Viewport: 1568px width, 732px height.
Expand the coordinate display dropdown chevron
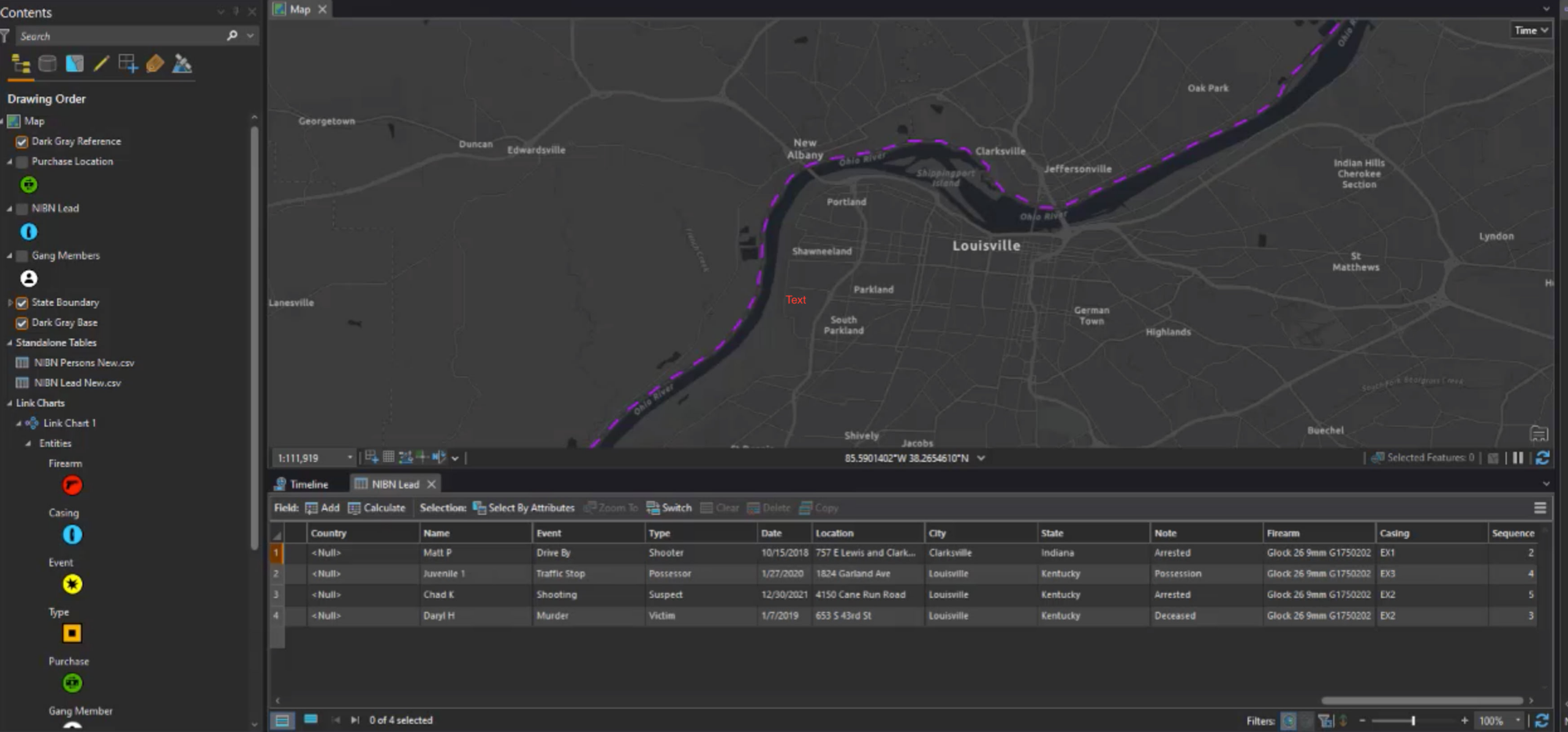[x=982, y=458]
